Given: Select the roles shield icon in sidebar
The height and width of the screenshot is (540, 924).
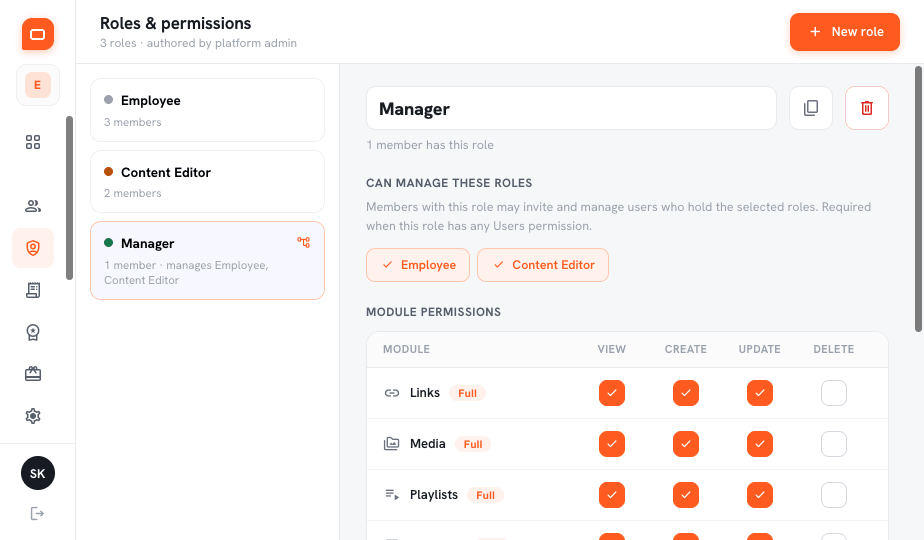Looking at the screenshot, I should (33, 248).
